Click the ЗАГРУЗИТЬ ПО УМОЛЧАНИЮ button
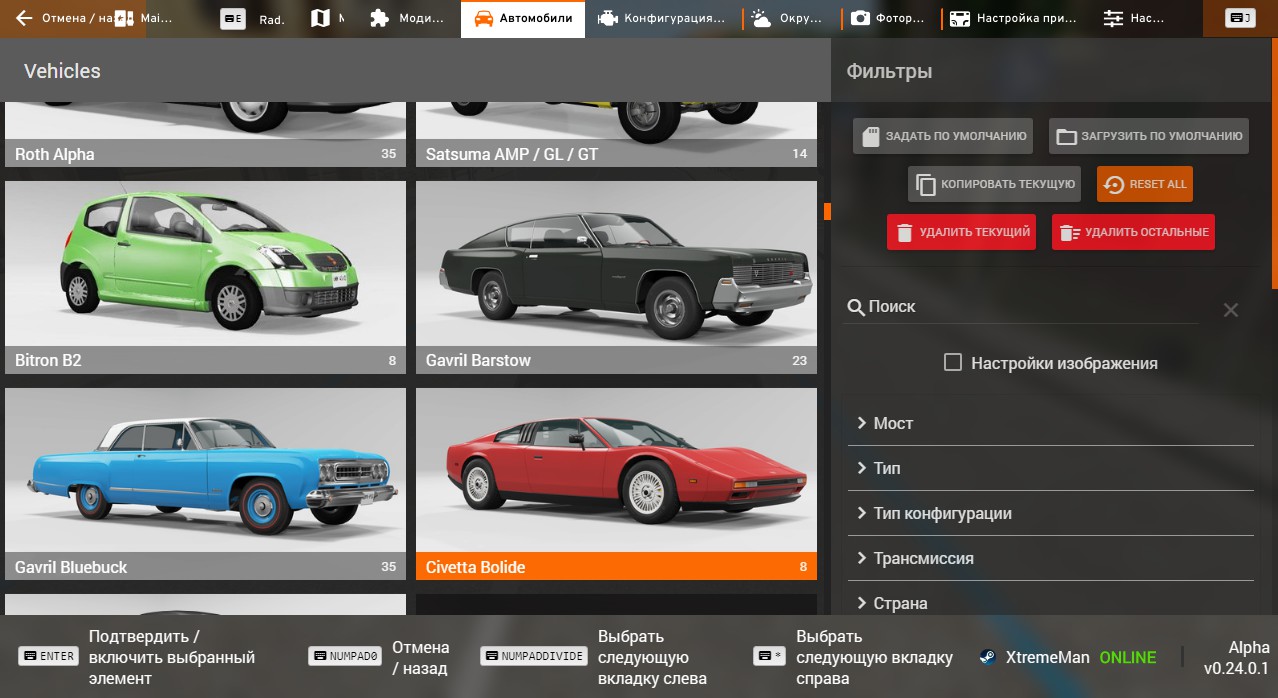Screen dimensions: 1278x698 [1149, 136]
